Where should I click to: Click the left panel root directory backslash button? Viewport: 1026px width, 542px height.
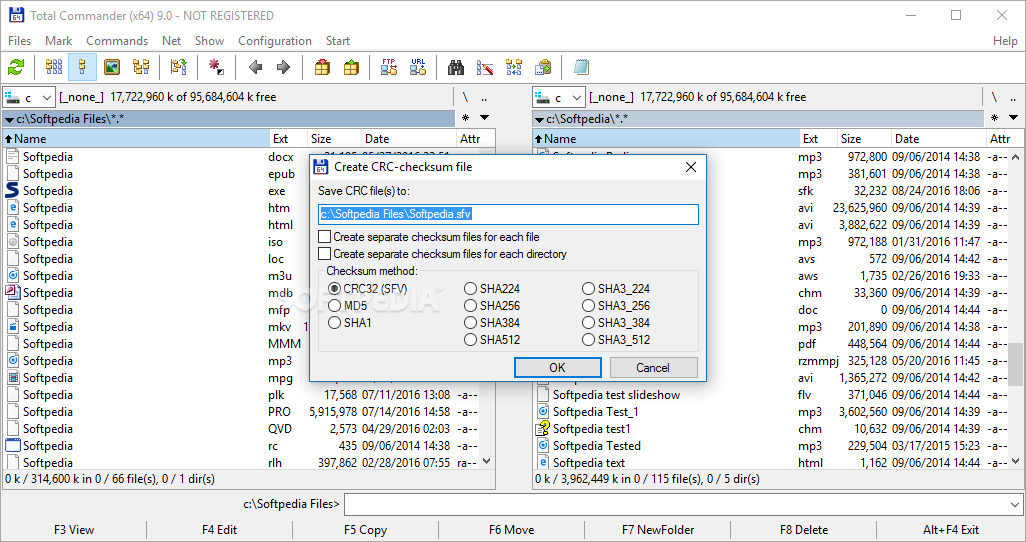465,97
